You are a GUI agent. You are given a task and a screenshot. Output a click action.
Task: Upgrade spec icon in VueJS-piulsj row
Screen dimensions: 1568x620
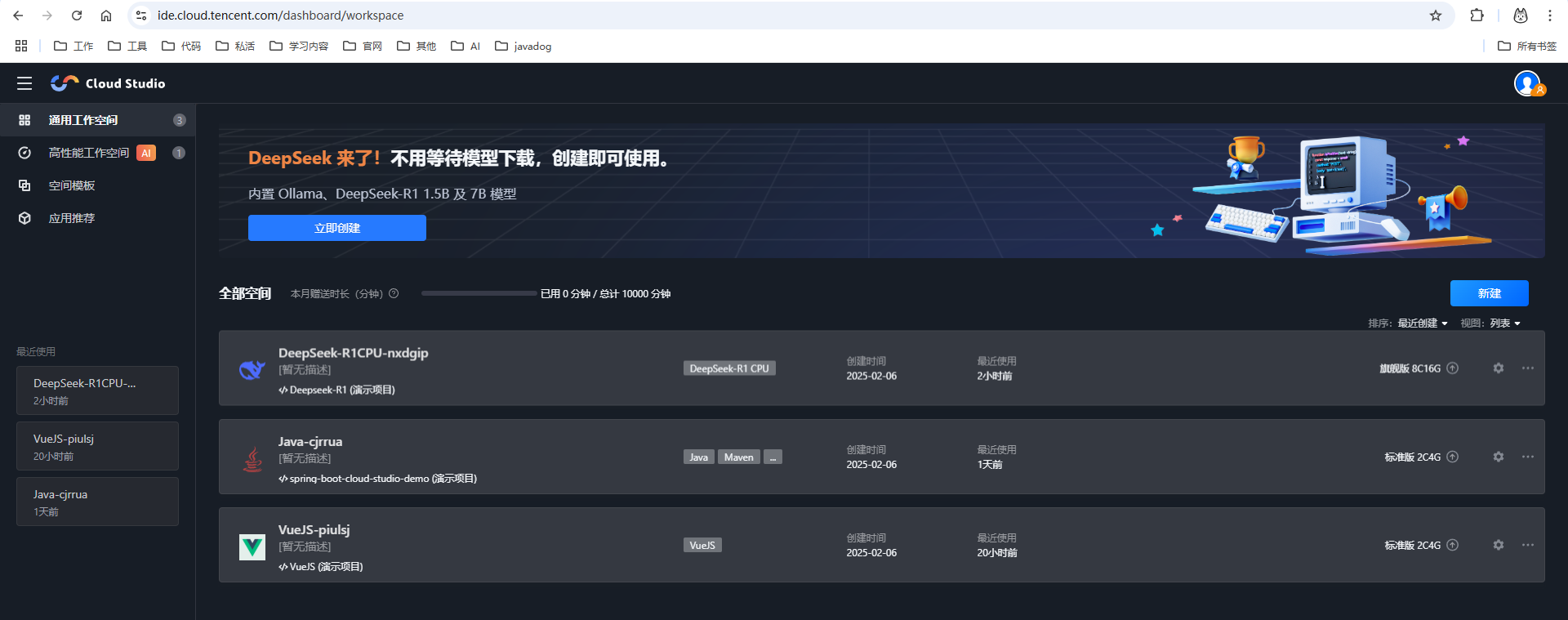[x=1453, y=545]
